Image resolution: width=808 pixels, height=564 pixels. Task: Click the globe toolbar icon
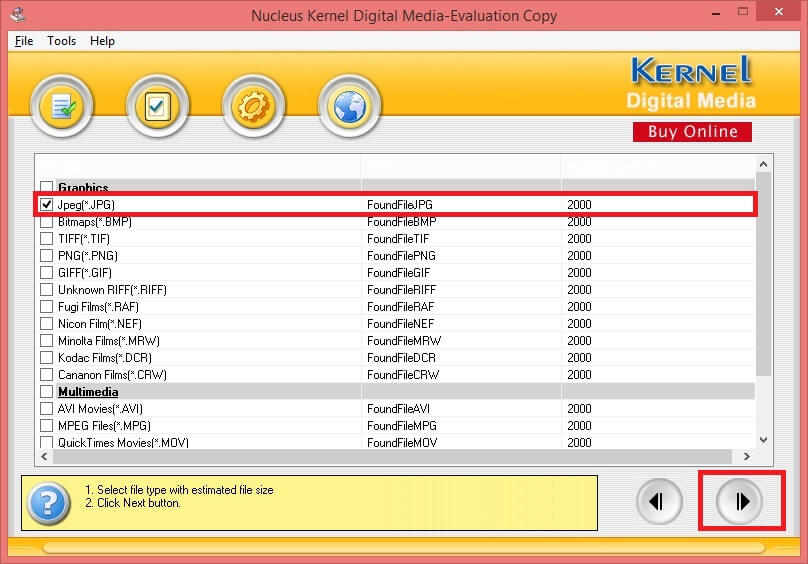point(349,106)
